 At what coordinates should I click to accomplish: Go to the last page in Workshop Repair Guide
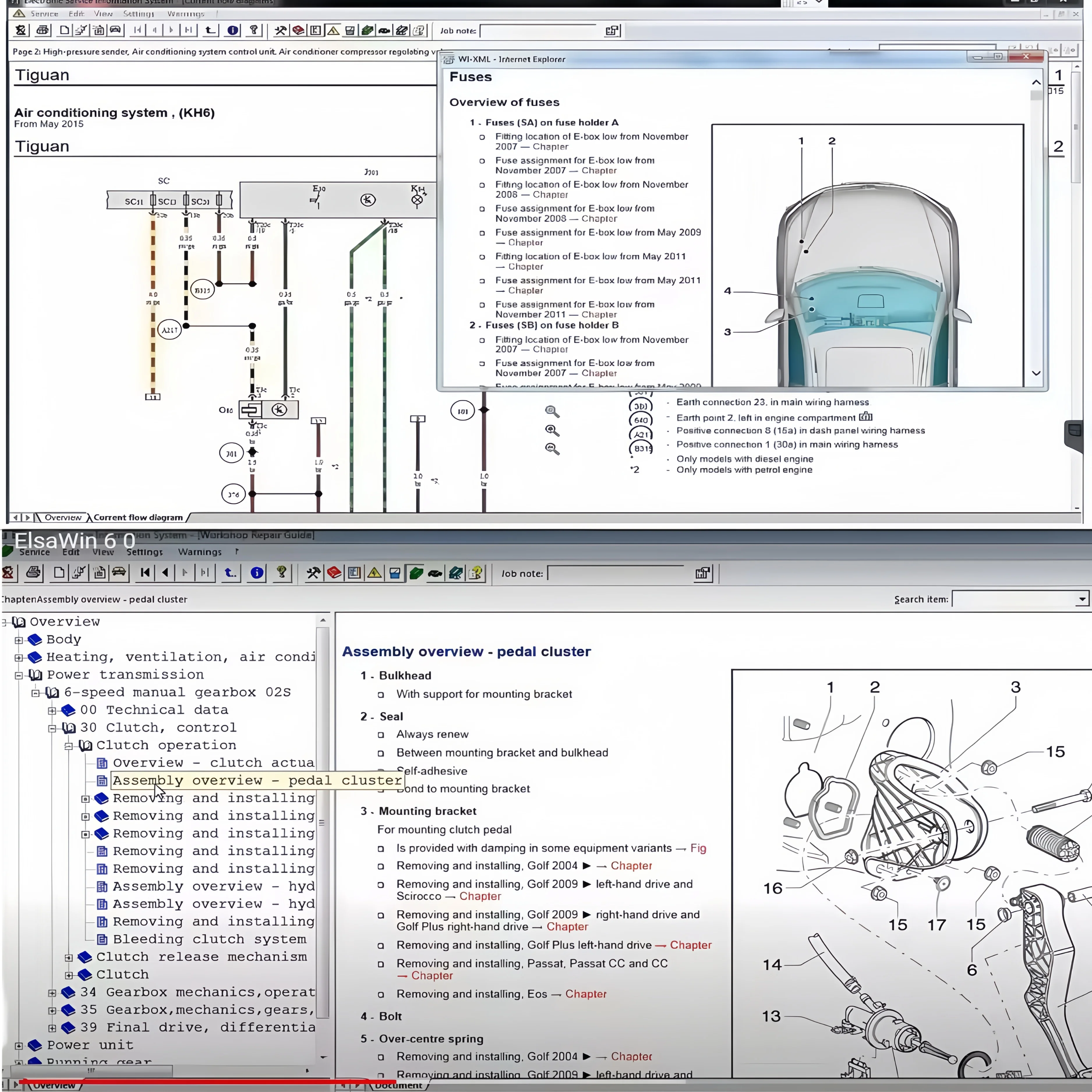(205, 572)
